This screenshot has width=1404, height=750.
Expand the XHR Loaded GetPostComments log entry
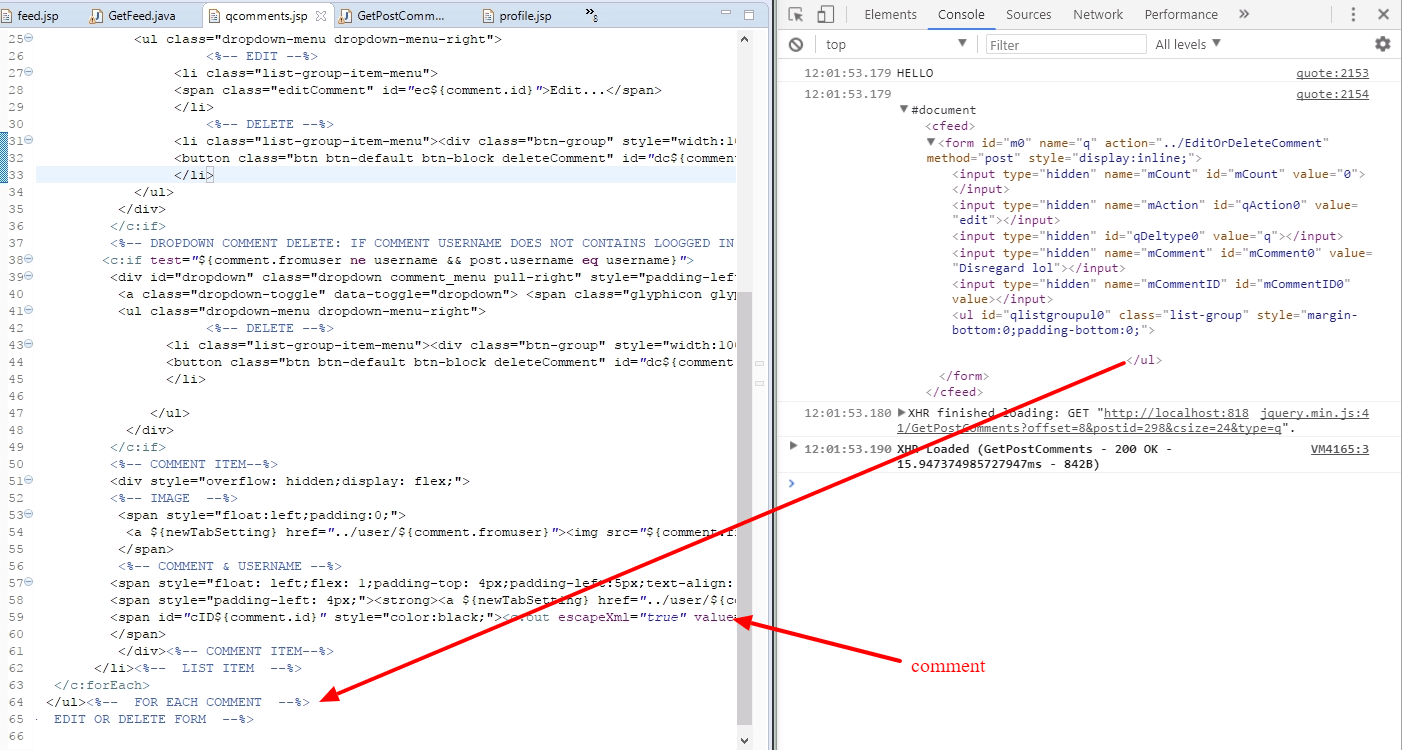pos(791,446)
